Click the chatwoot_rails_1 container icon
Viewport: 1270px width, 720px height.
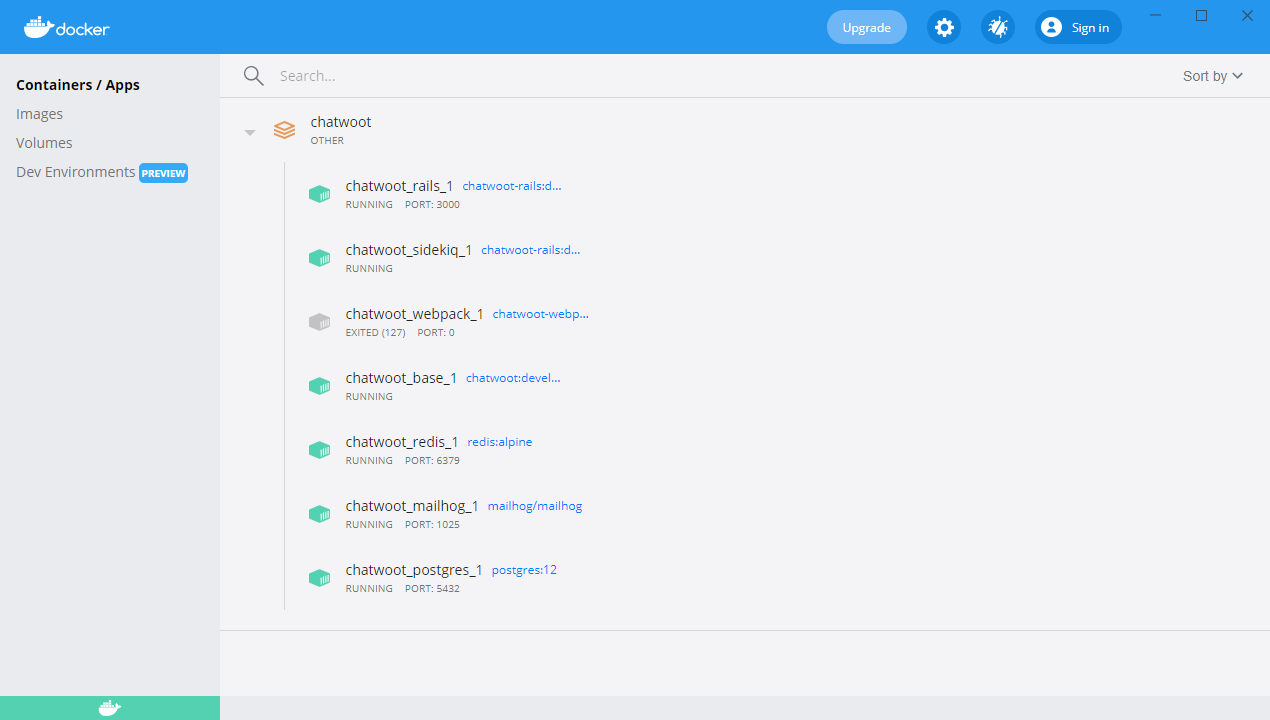click(319, 193)
